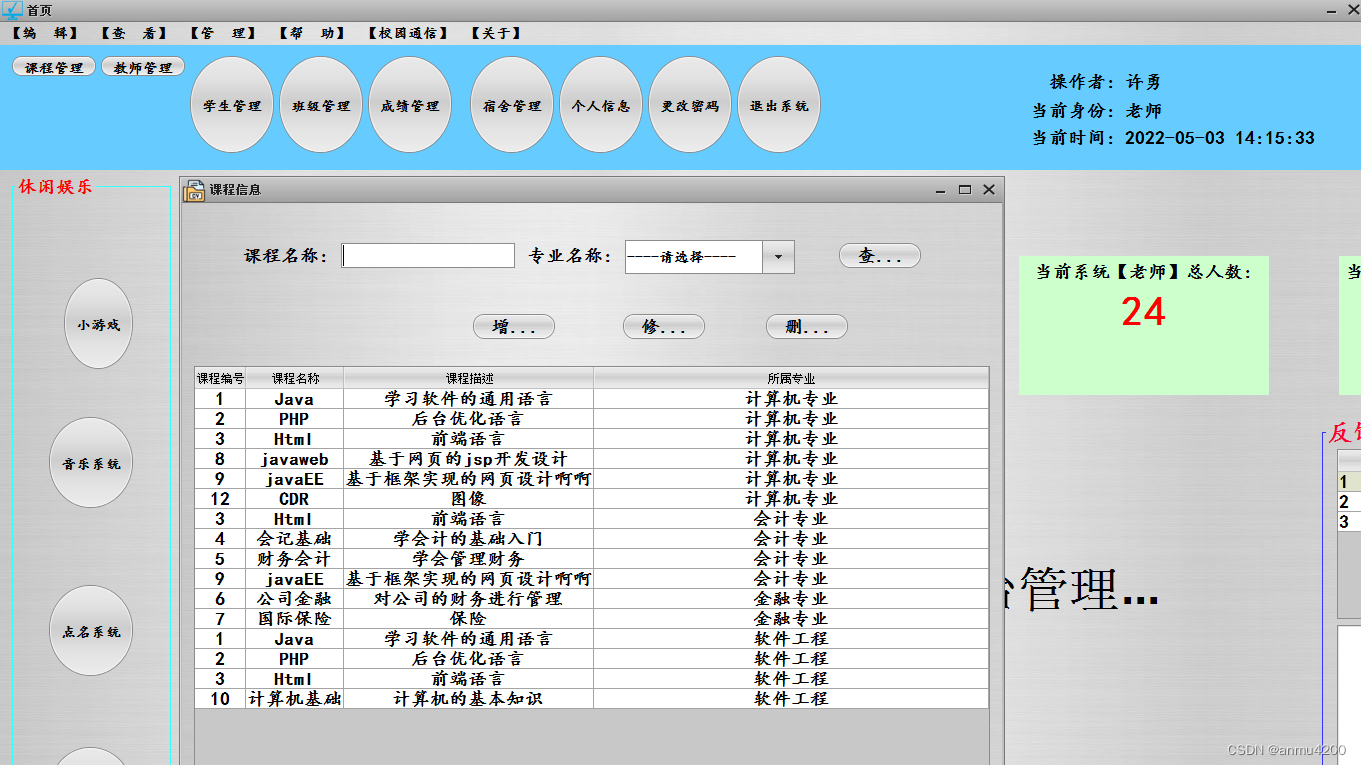Select the 财务会计 course cell
This screenshot has height=765, width=1361.
pyautogui.click(x=294, y=559)
